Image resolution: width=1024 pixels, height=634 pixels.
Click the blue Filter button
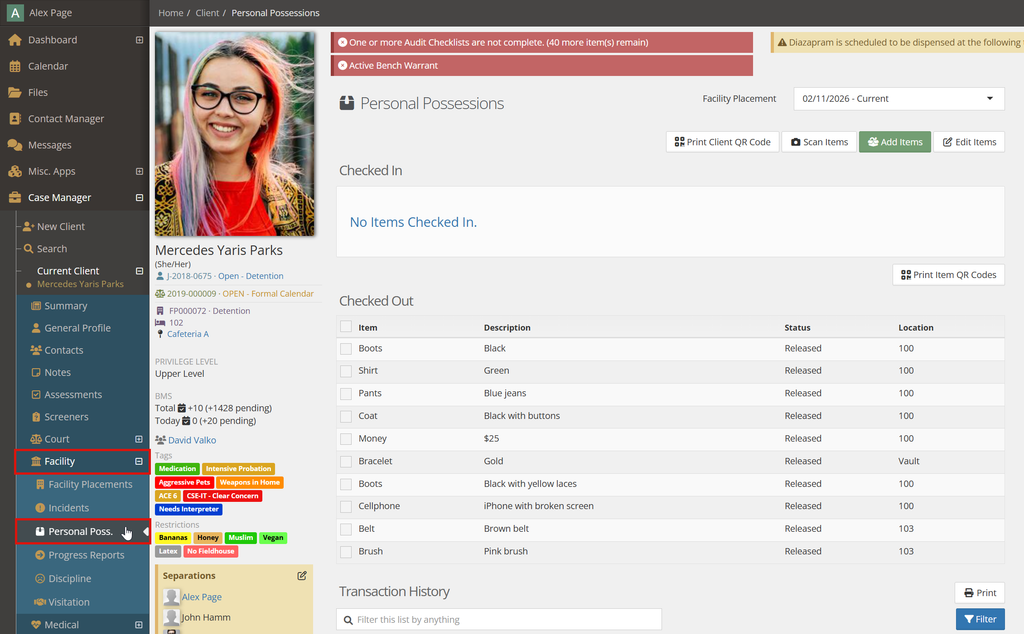[x=980, y=619]
